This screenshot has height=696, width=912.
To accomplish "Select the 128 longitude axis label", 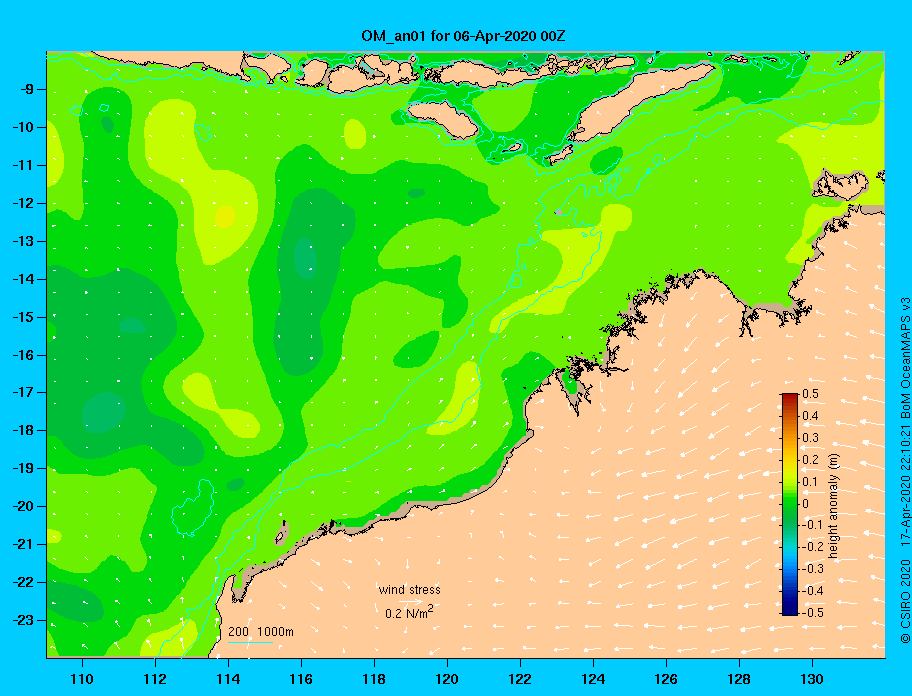I will click(x=739, y=679).
